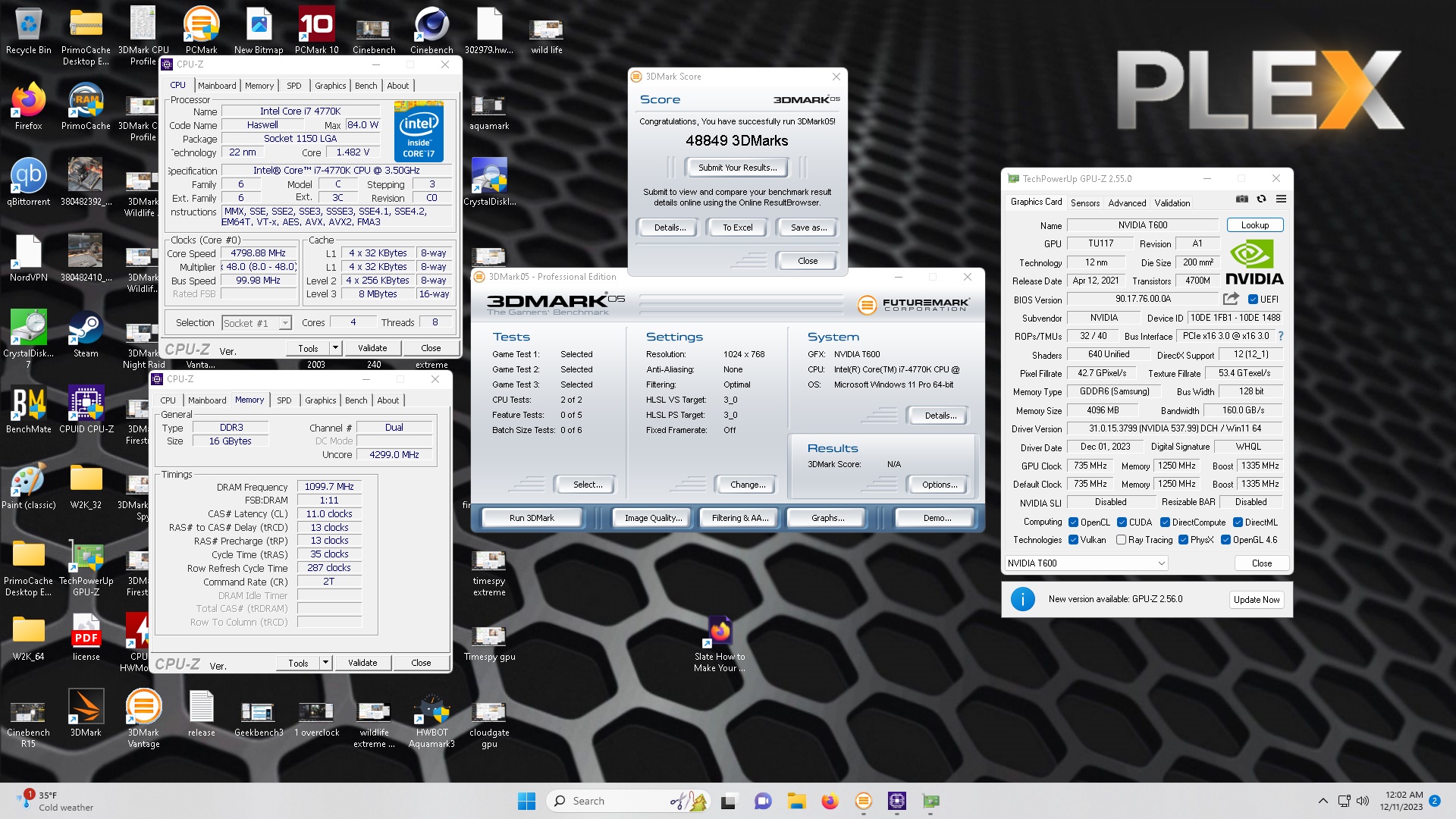Toggle the OpenGL 4.6 checkbox
The image size is (1456, 819).
point(1225,540)
